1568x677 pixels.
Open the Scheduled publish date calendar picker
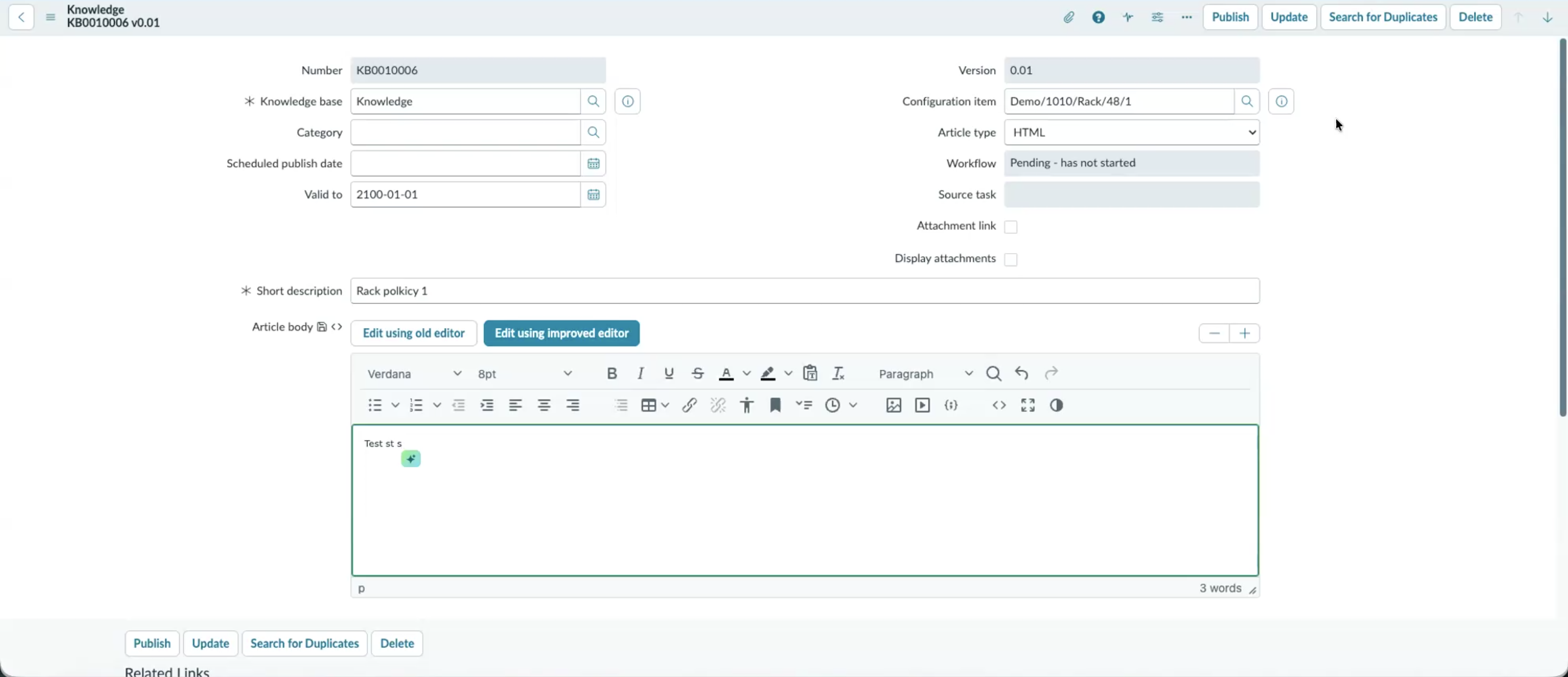[593, 163]
